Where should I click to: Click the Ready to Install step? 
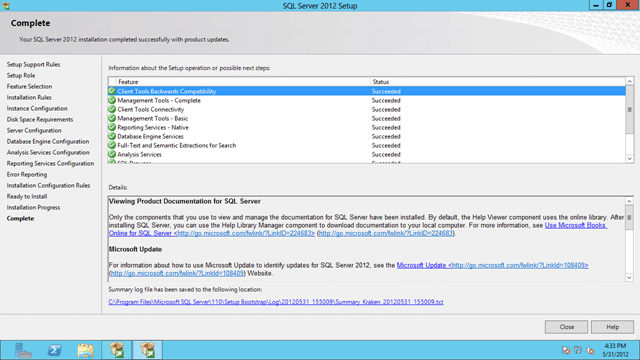[27, 197]
